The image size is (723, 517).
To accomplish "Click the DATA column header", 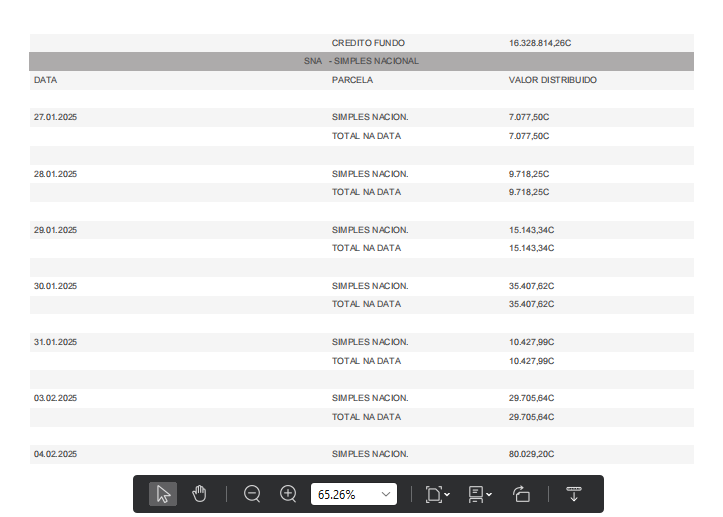I will 44,80.
